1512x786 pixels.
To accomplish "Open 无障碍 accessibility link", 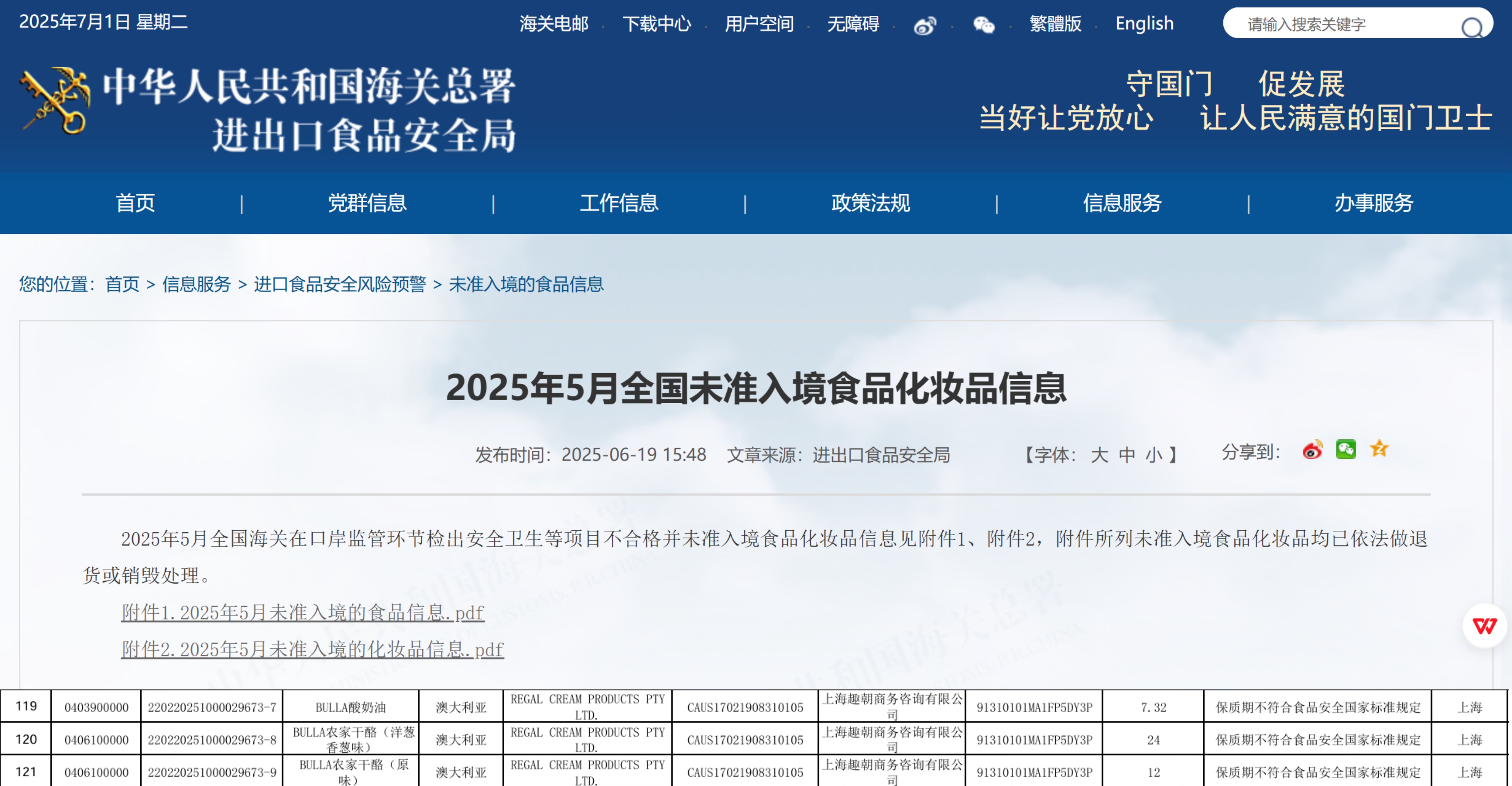I will pyautogui.click(x=853, y=24).
